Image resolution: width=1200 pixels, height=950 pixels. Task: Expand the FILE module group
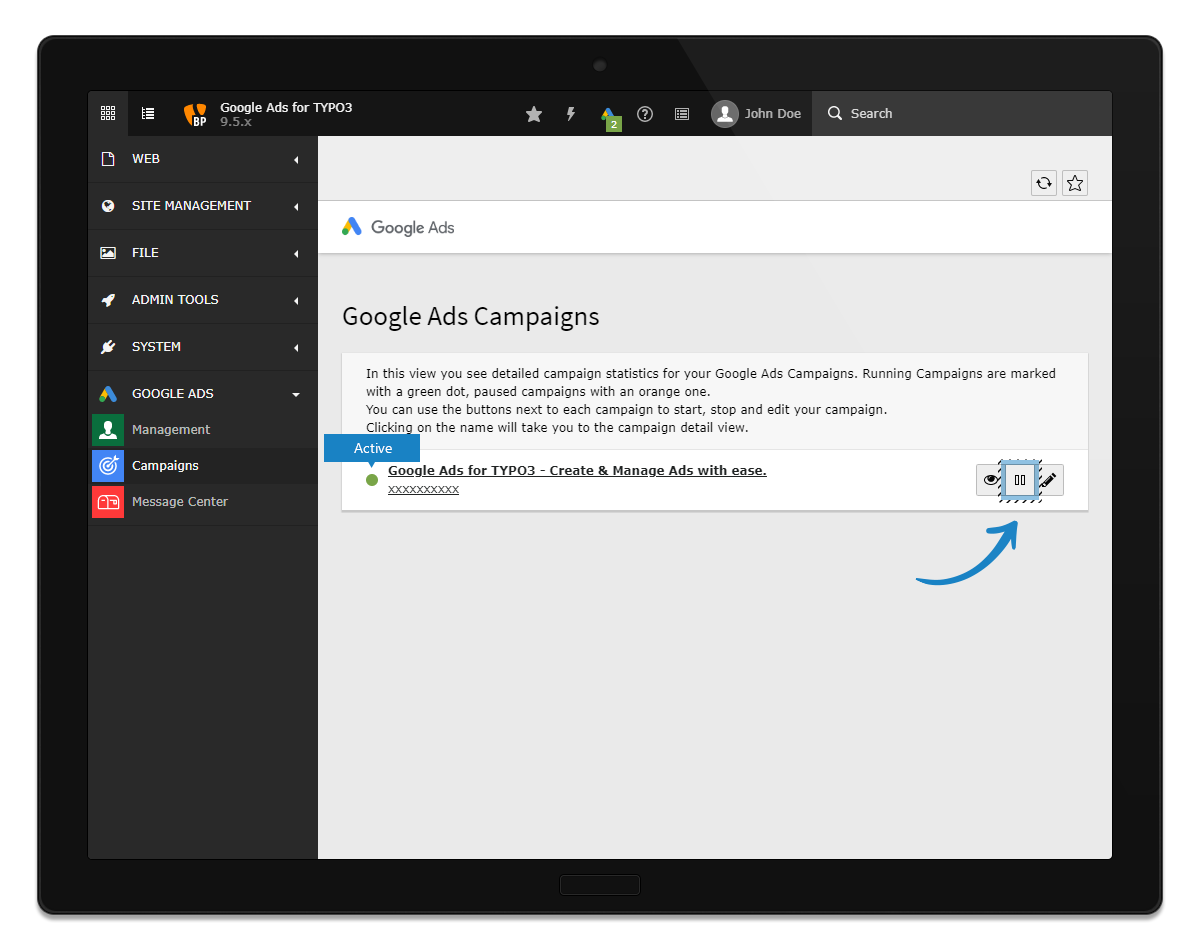(x=203, y=253)
